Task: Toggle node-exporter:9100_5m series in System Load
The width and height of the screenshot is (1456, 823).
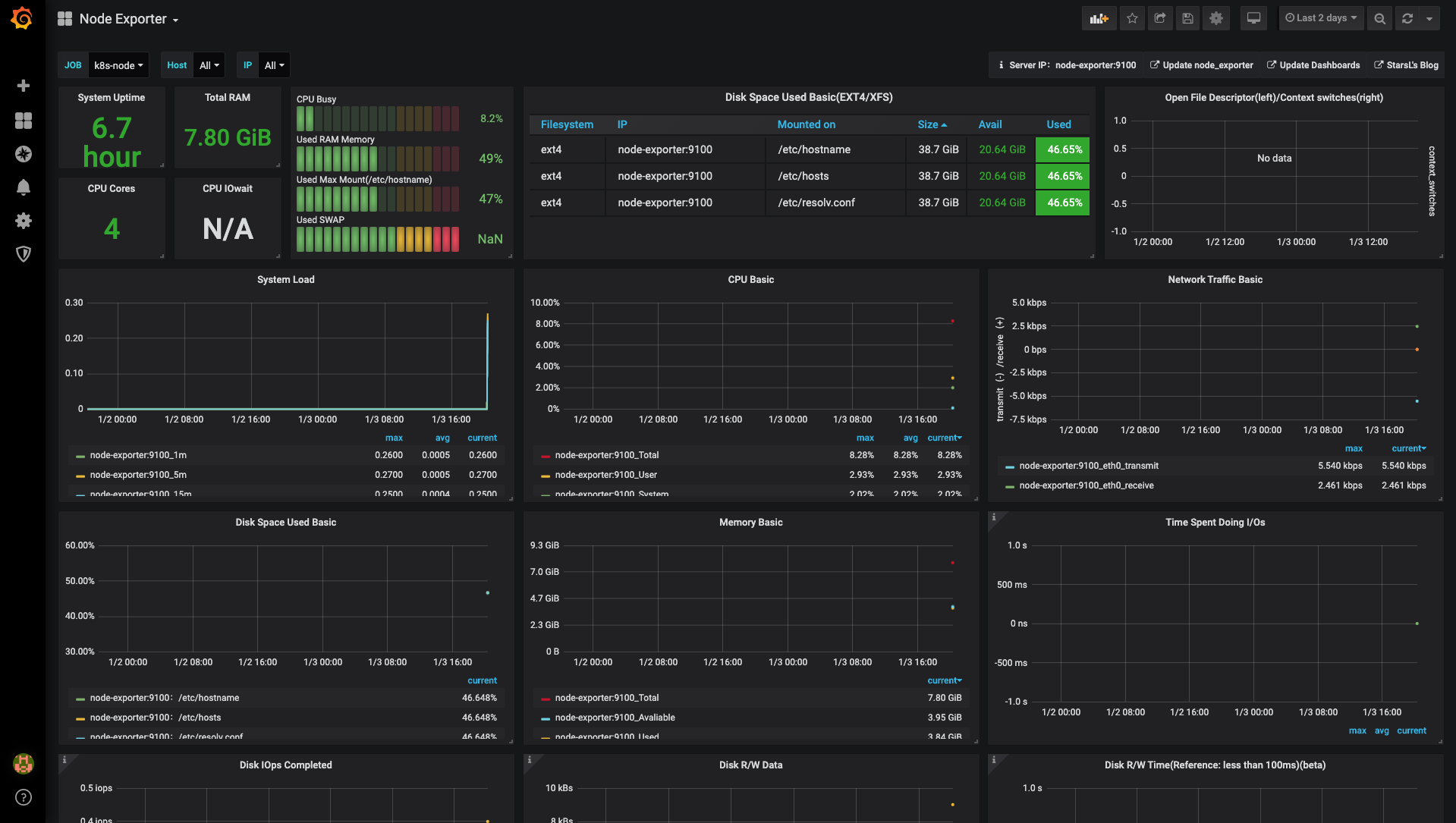Action: [138, 475]
